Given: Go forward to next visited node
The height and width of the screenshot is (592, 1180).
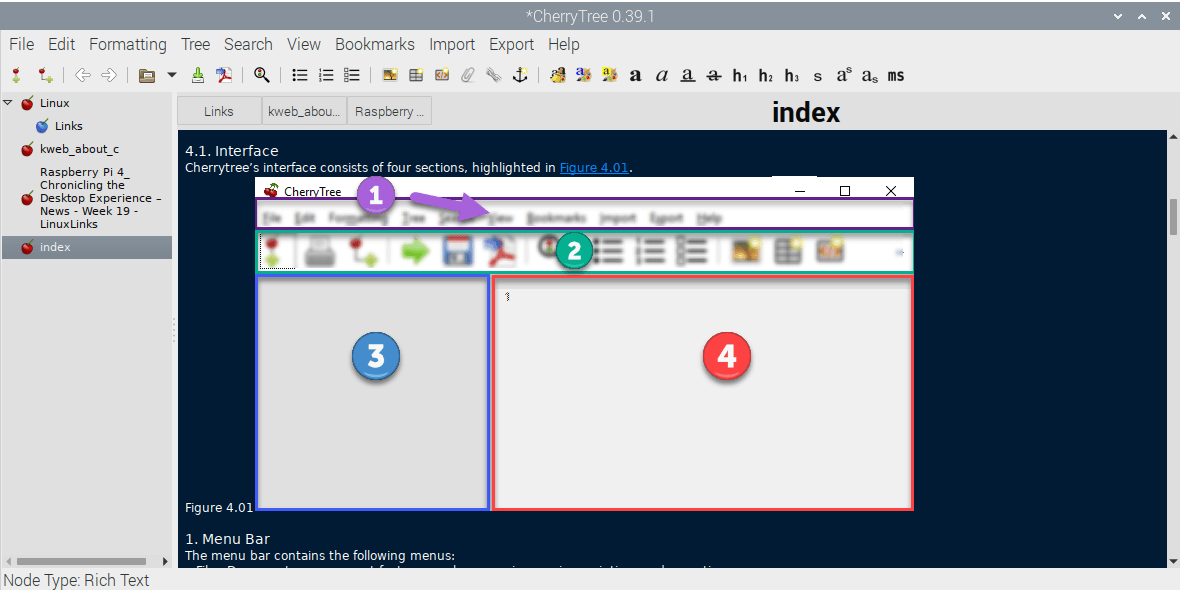Looking at the screenshot, I should pyautogui.click(x=109, y=75).
